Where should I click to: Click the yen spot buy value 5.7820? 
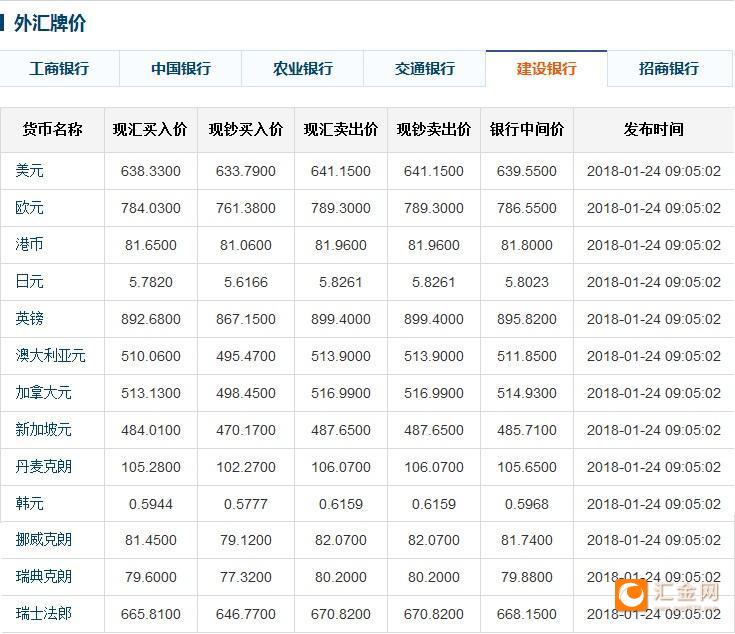tap(150, 282)
